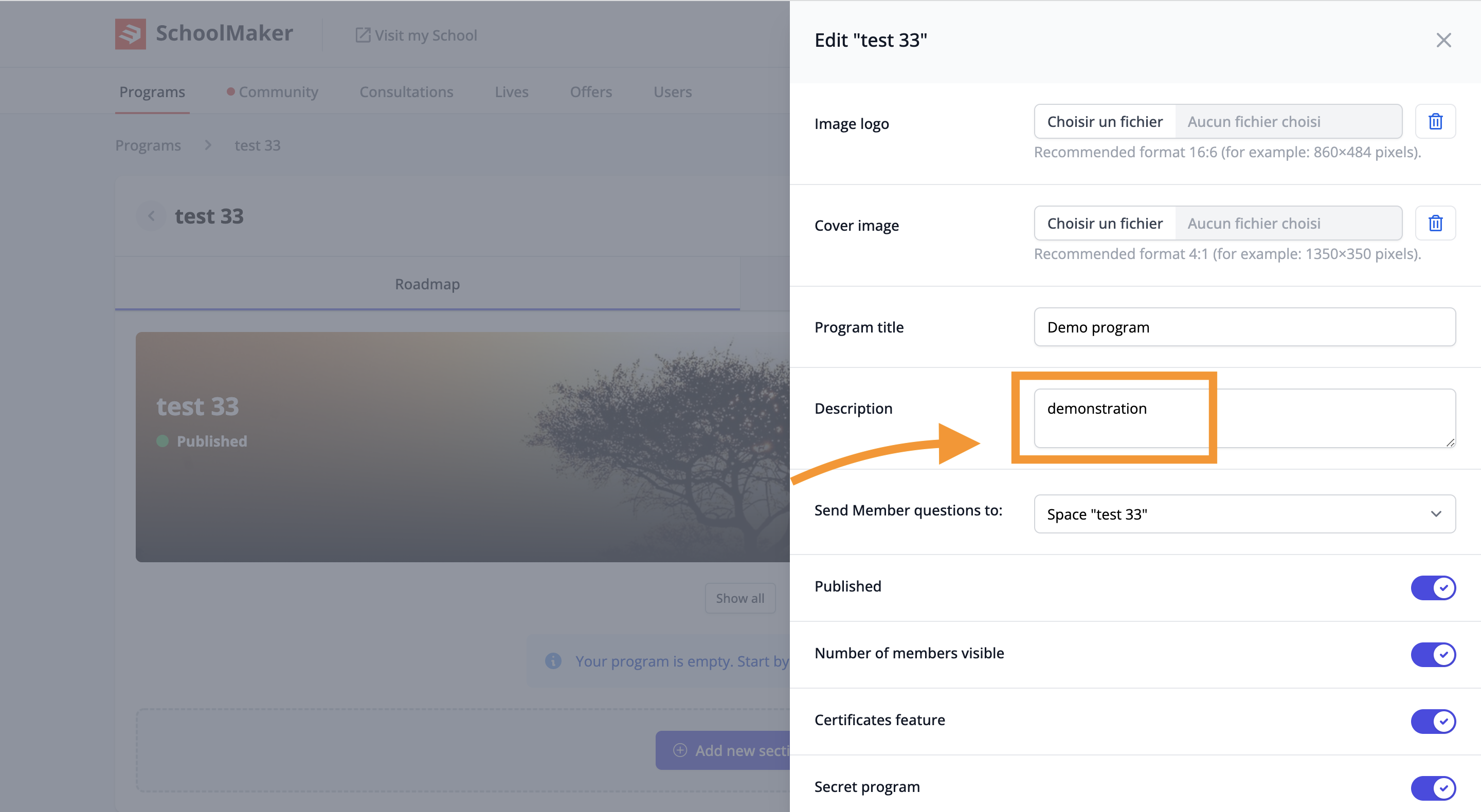Open the Users tab
This screenshot has height=812, width=1481.
pos(673,92)
